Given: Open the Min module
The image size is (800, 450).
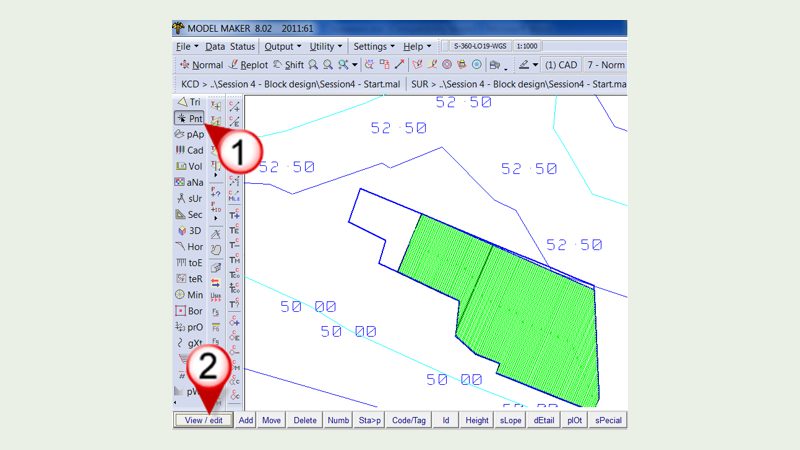Looking at the screenshot, I should coord(189,295).
